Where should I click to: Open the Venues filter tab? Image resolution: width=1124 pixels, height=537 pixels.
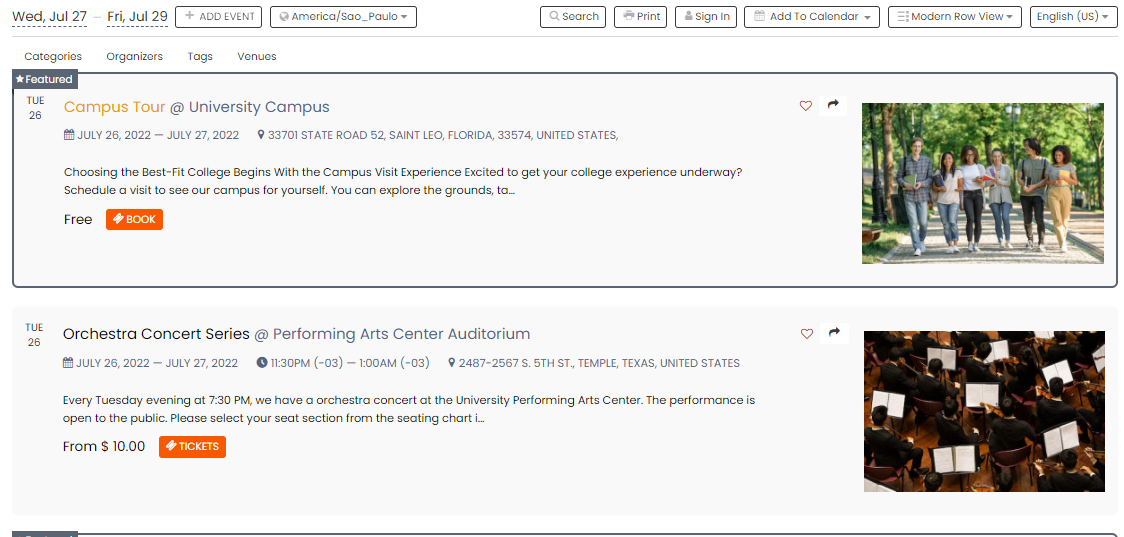click(257, 56)
